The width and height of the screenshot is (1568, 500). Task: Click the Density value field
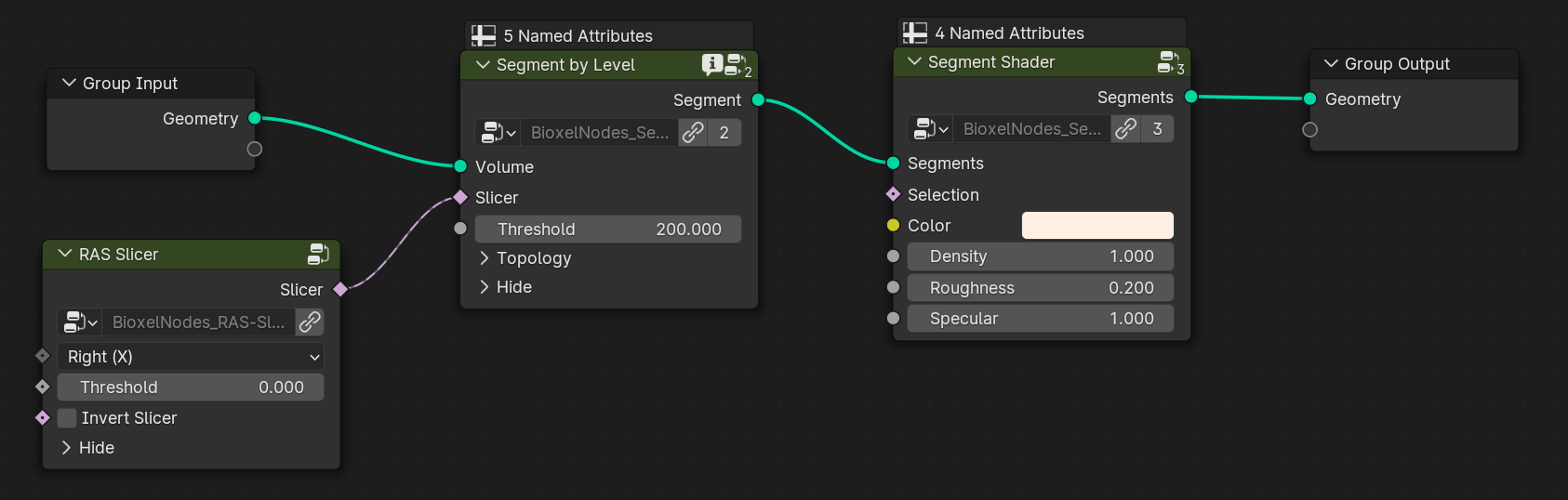(x=1040, y=257)
